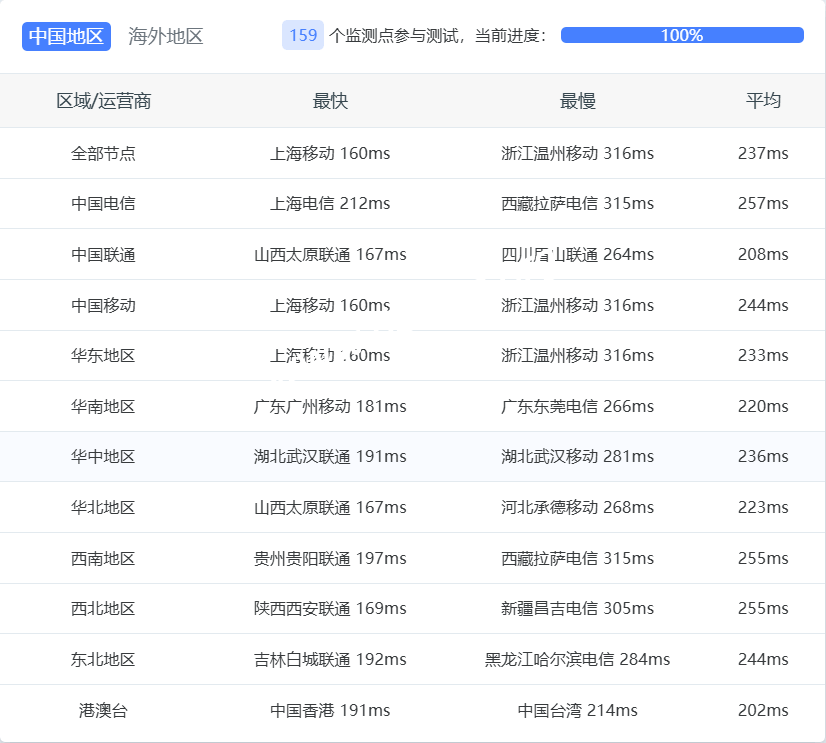
Task: Select 黑龙江哈尔滨电信 284ms slowest entry
Action: coord(577,659)
